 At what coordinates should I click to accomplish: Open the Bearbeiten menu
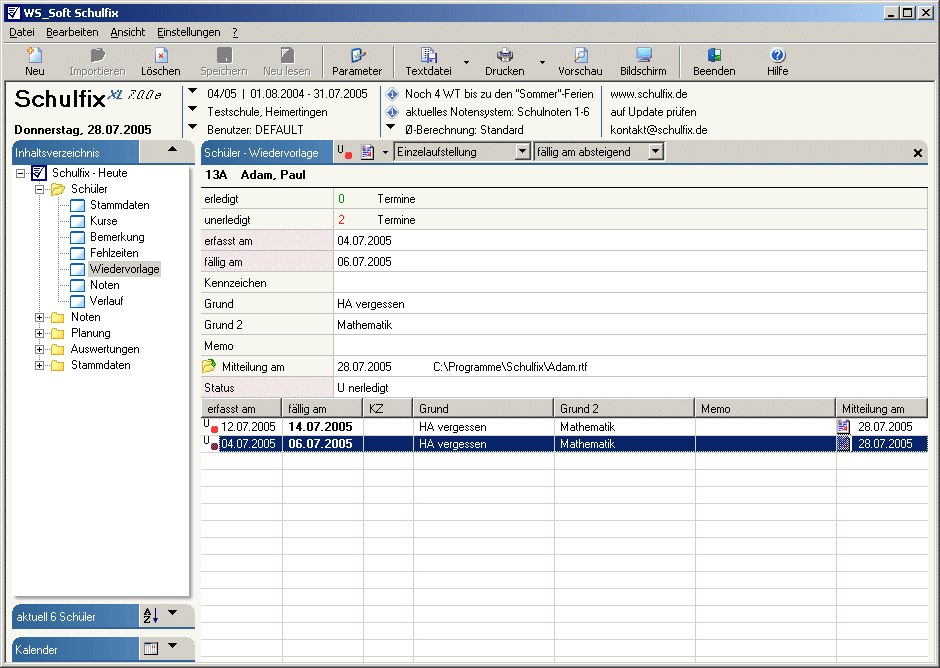pos(72,32)
